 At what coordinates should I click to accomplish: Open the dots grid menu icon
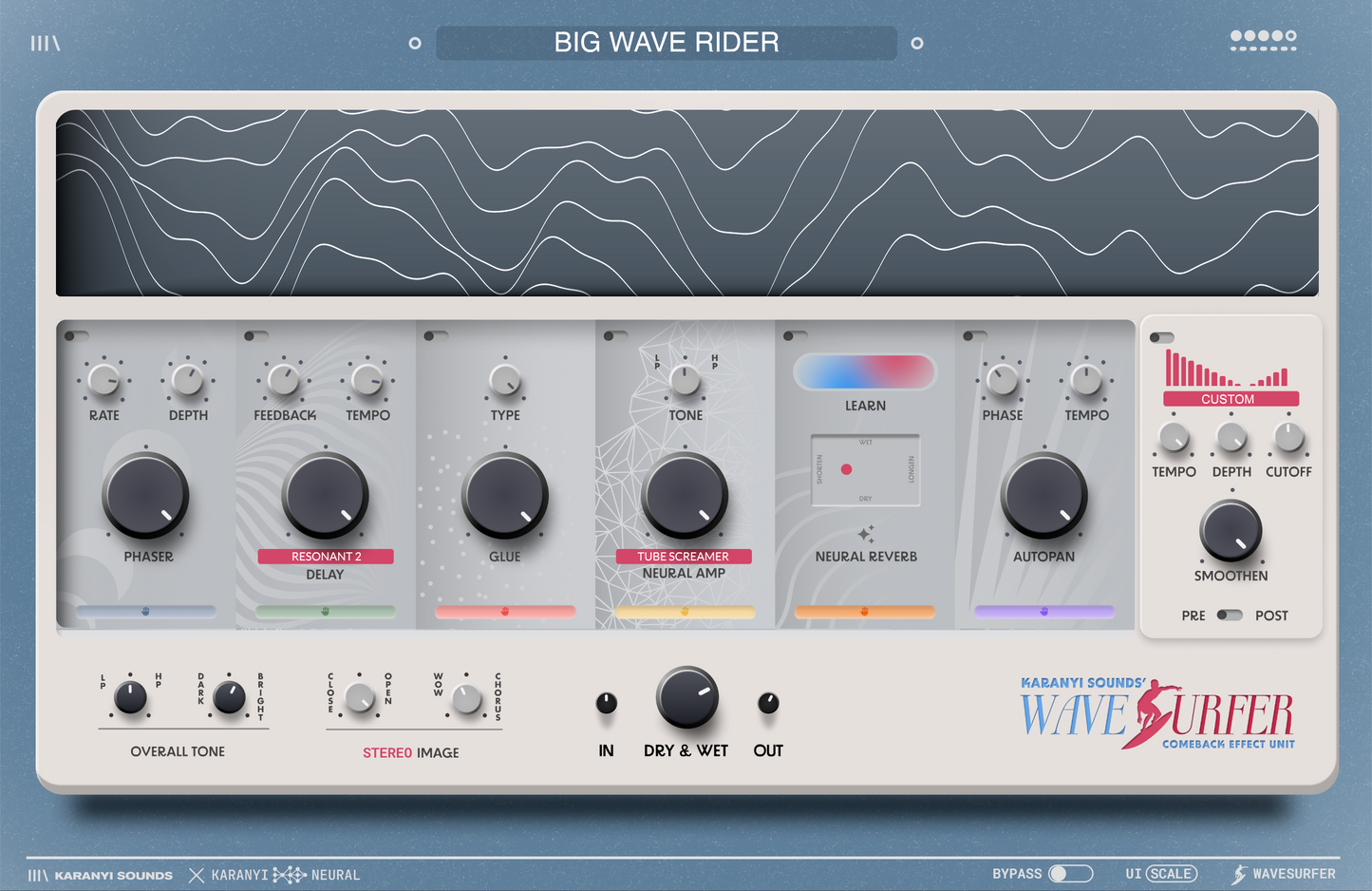[x=1263, y=40]
